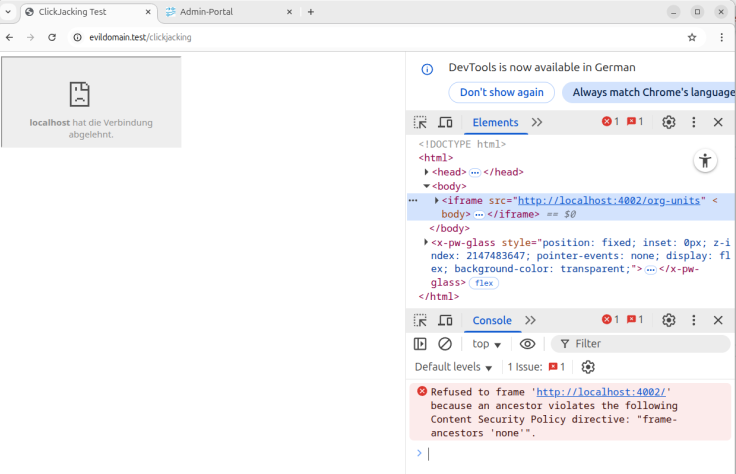736x474 pixels.
Task: Open the Console tab
Action: pos(492,320)
